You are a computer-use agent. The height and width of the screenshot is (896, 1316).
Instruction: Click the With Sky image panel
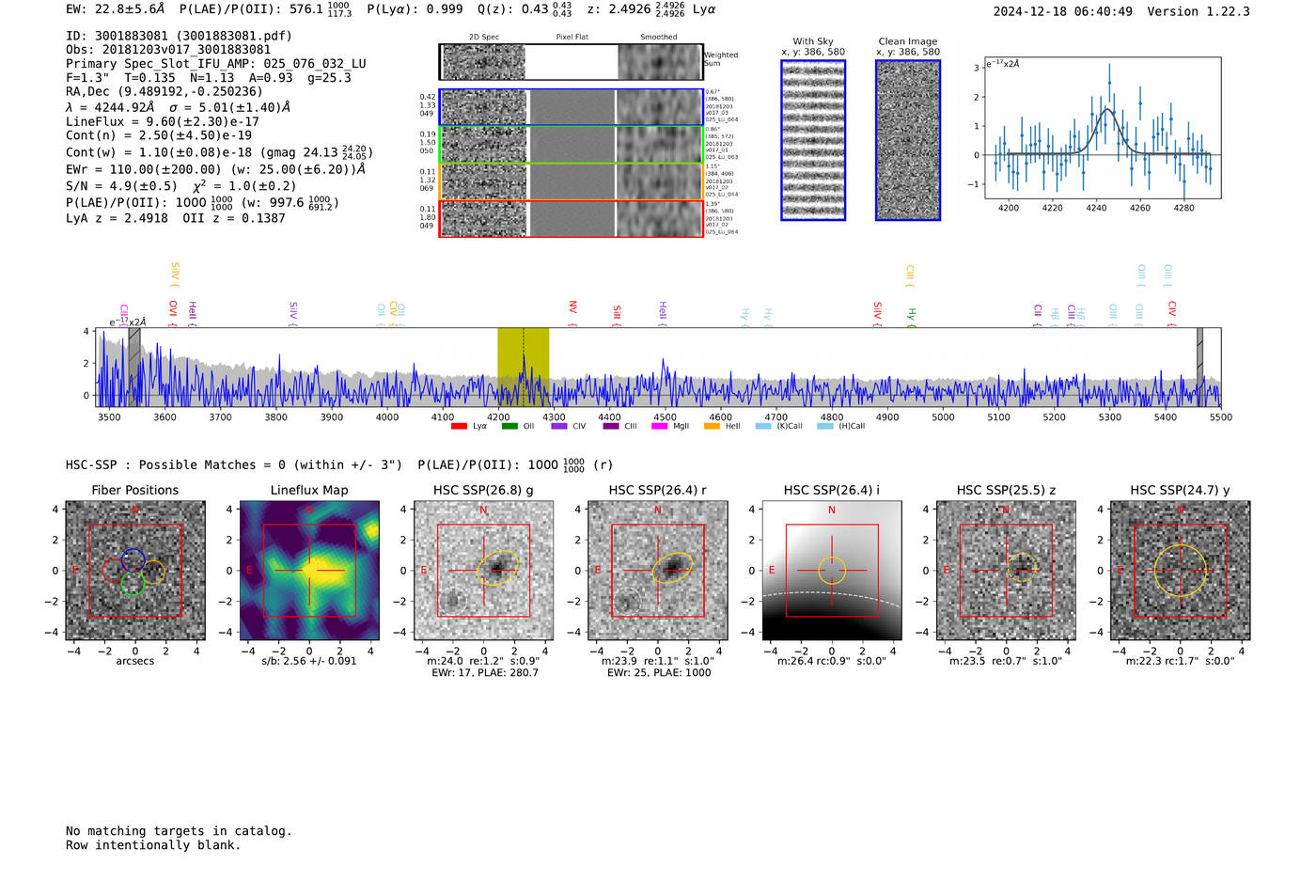click(813, 140)
